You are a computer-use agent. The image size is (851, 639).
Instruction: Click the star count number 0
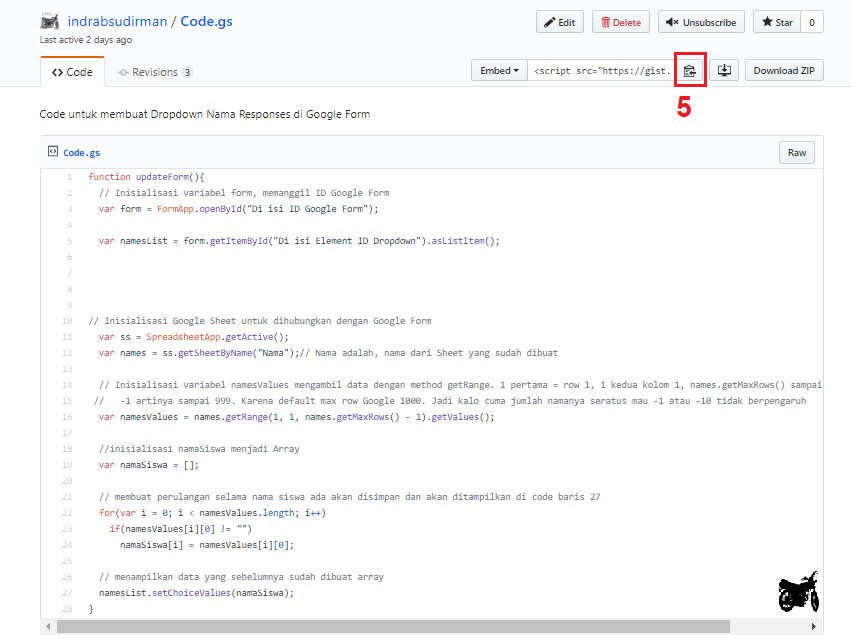coord(812,22)
